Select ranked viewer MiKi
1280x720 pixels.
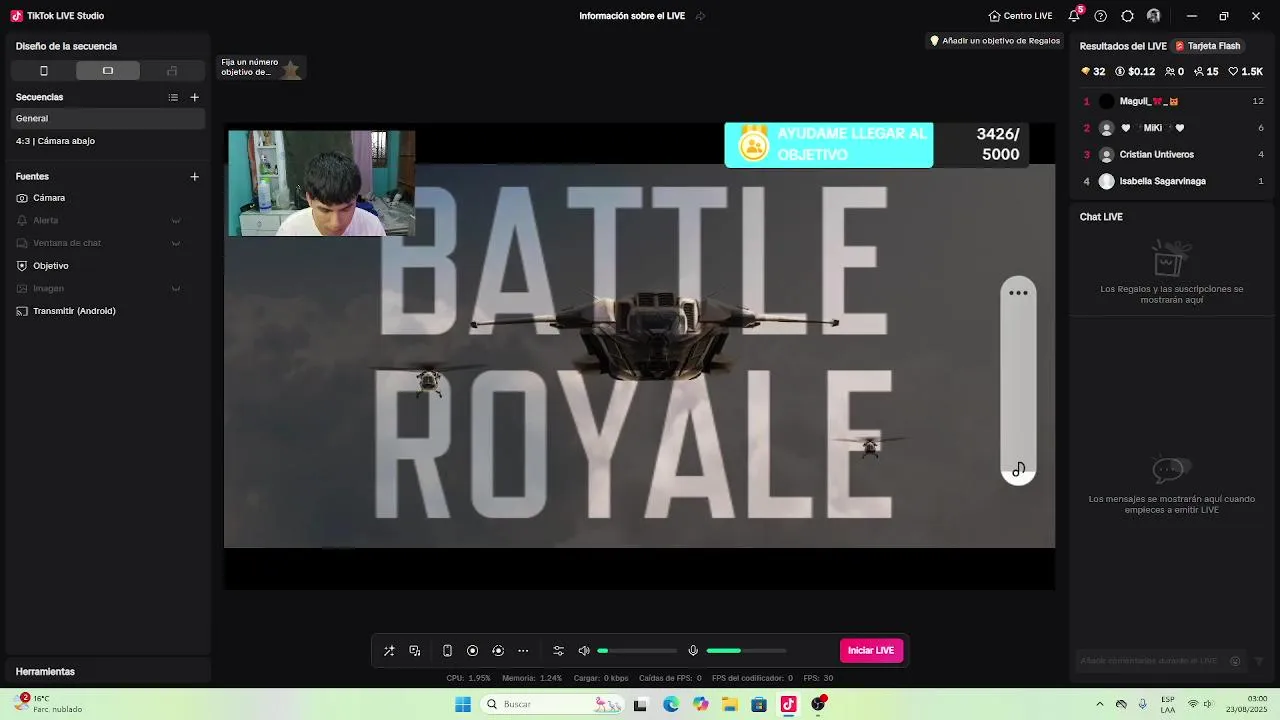1173,128
